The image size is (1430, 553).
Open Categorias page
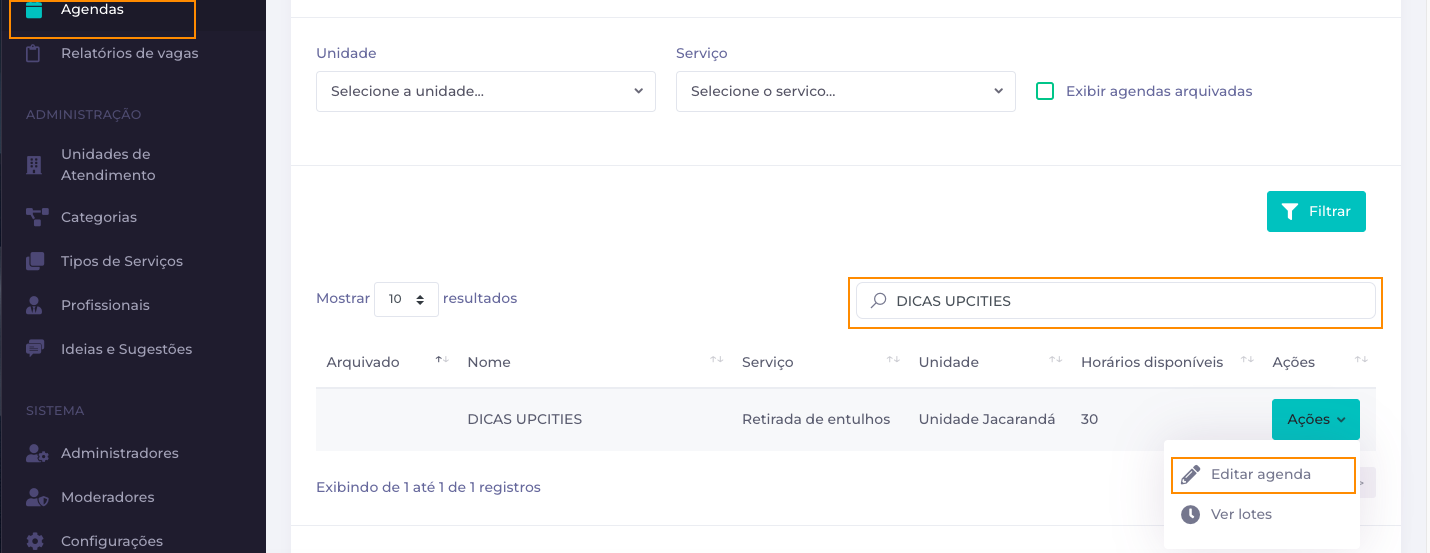(99, 217)
